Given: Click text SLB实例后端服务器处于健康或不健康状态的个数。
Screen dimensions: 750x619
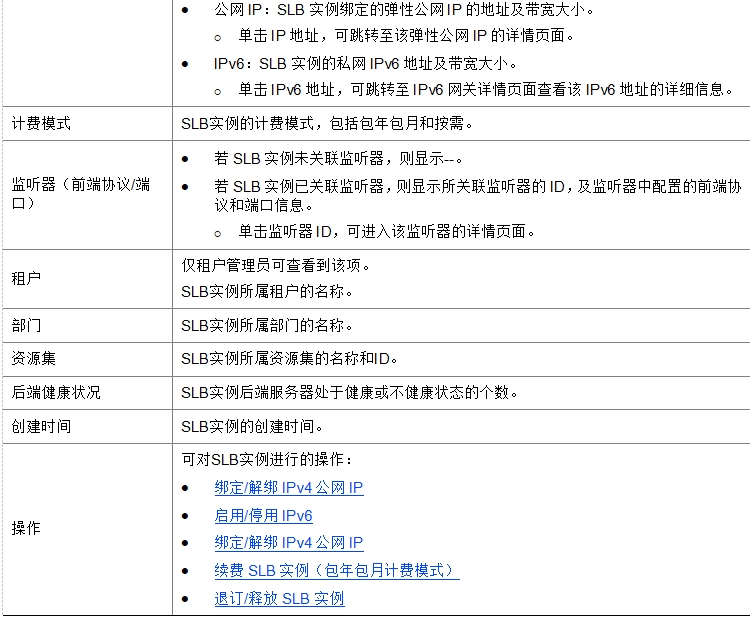Looking at the screenshot, I should 350,392.
